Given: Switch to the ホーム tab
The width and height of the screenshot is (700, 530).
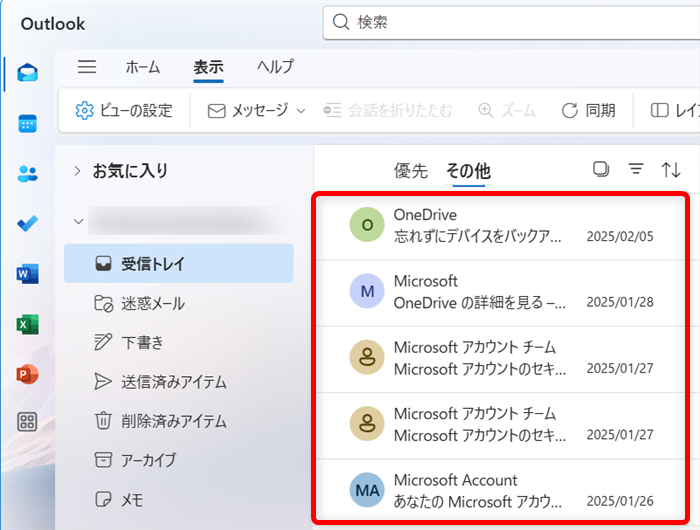Looking at the screenshot, I should click(142, 67).
